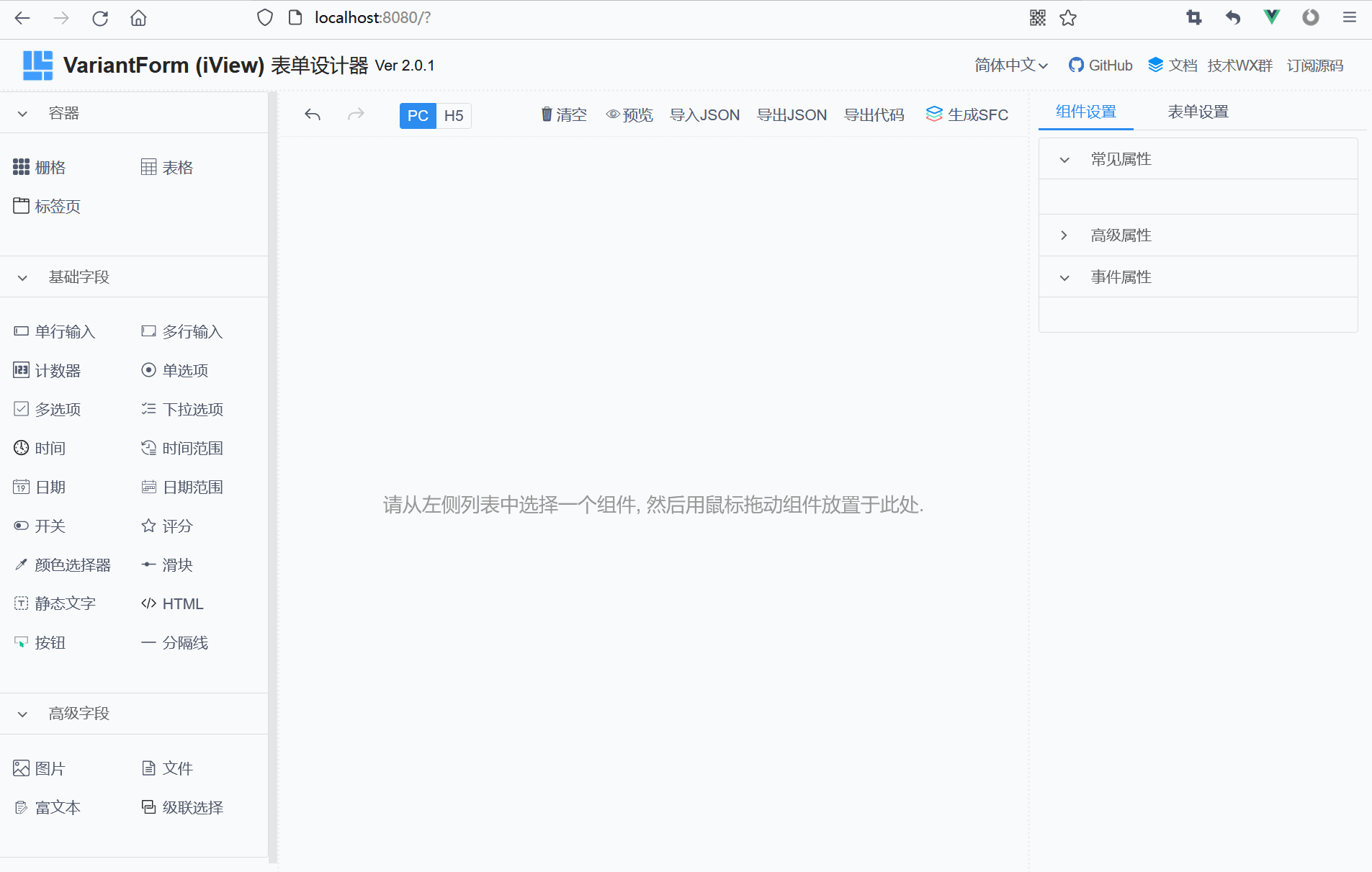Image resolution: width=1372 pixels, height=872 pixels.
Task: Select the HTML code component icon
Action: coord(148,603)
